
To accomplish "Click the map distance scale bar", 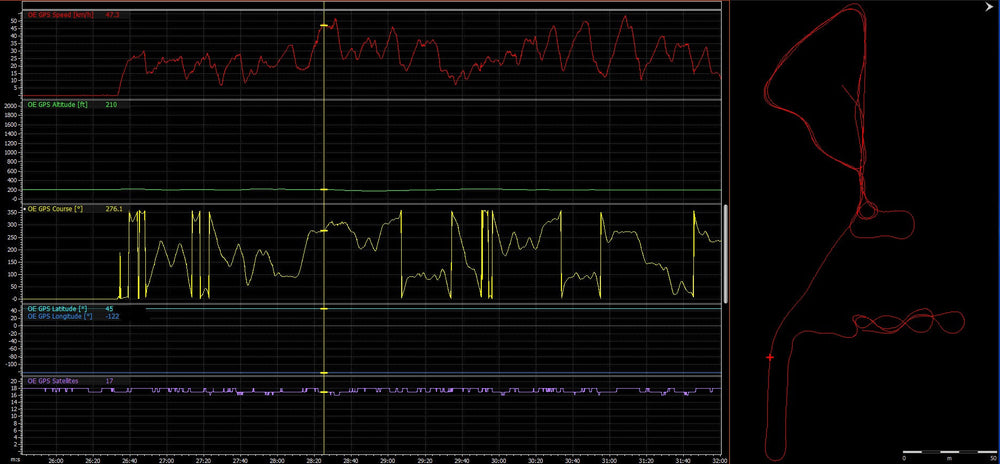I will [x=942, y=451].
